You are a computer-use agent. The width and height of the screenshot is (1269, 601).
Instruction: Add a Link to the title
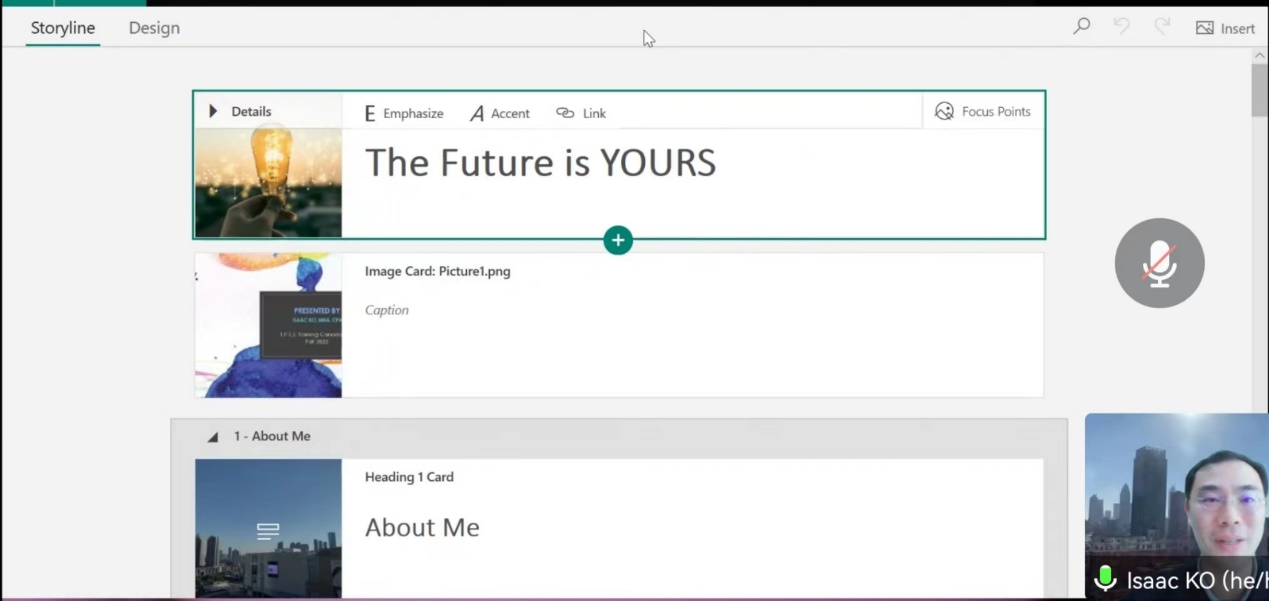click(x=581, y=113)
